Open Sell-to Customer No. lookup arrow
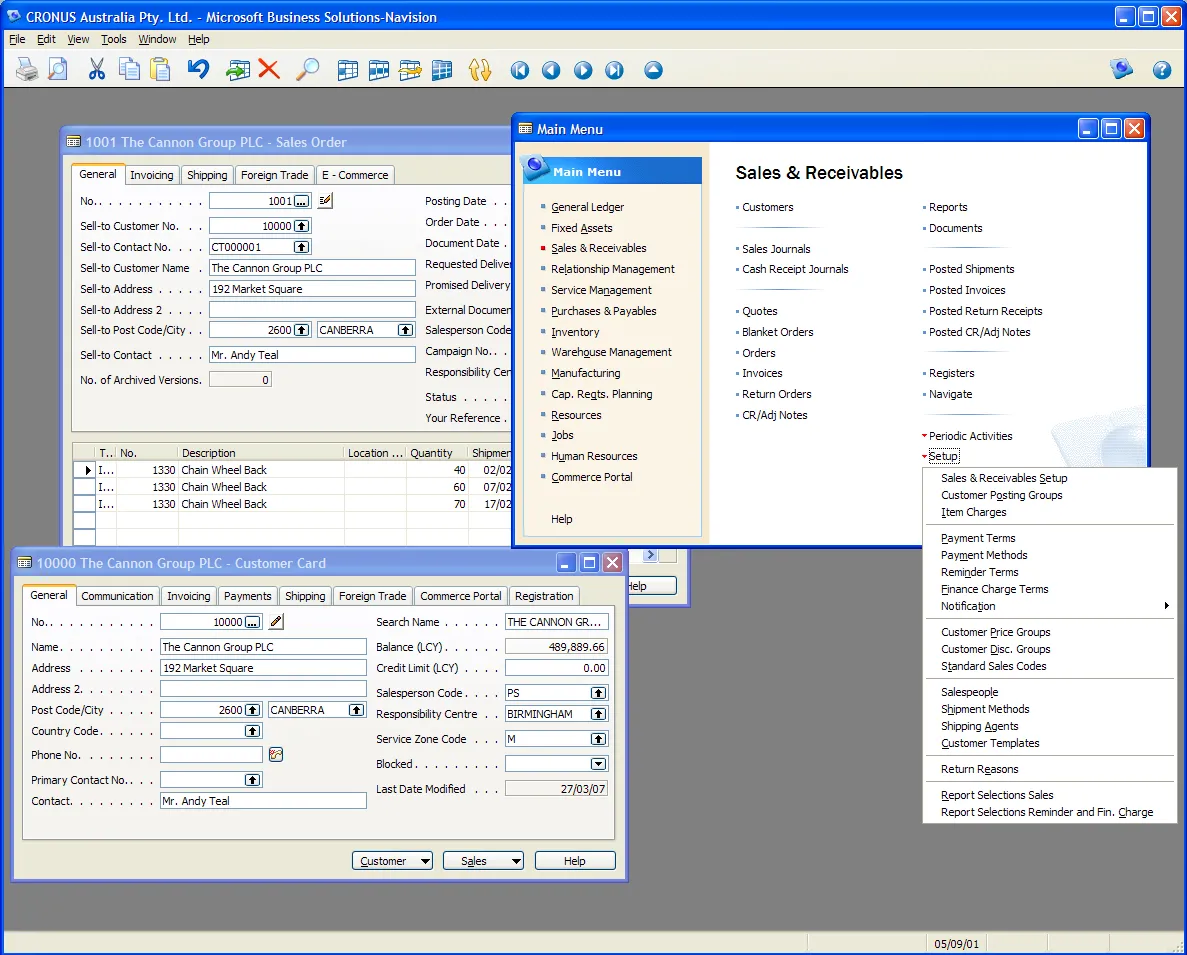The width and height of the screenshot is (1187, 955). [301, 226]
